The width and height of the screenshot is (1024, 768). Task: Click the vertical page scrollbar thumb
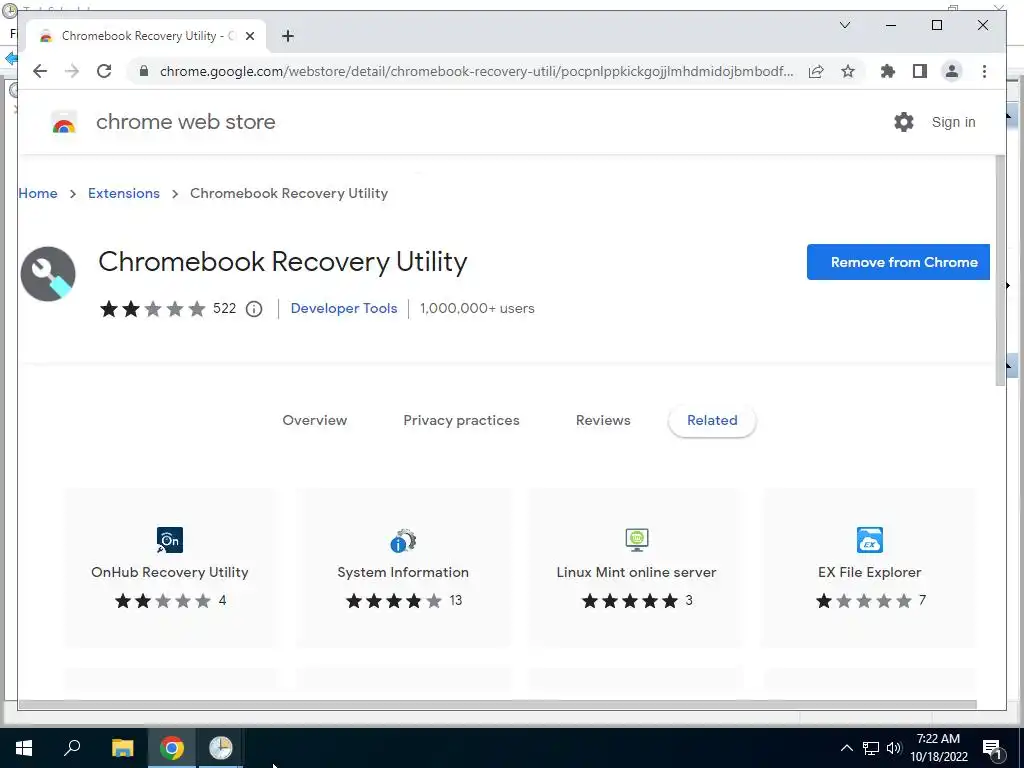point(1000,270)
